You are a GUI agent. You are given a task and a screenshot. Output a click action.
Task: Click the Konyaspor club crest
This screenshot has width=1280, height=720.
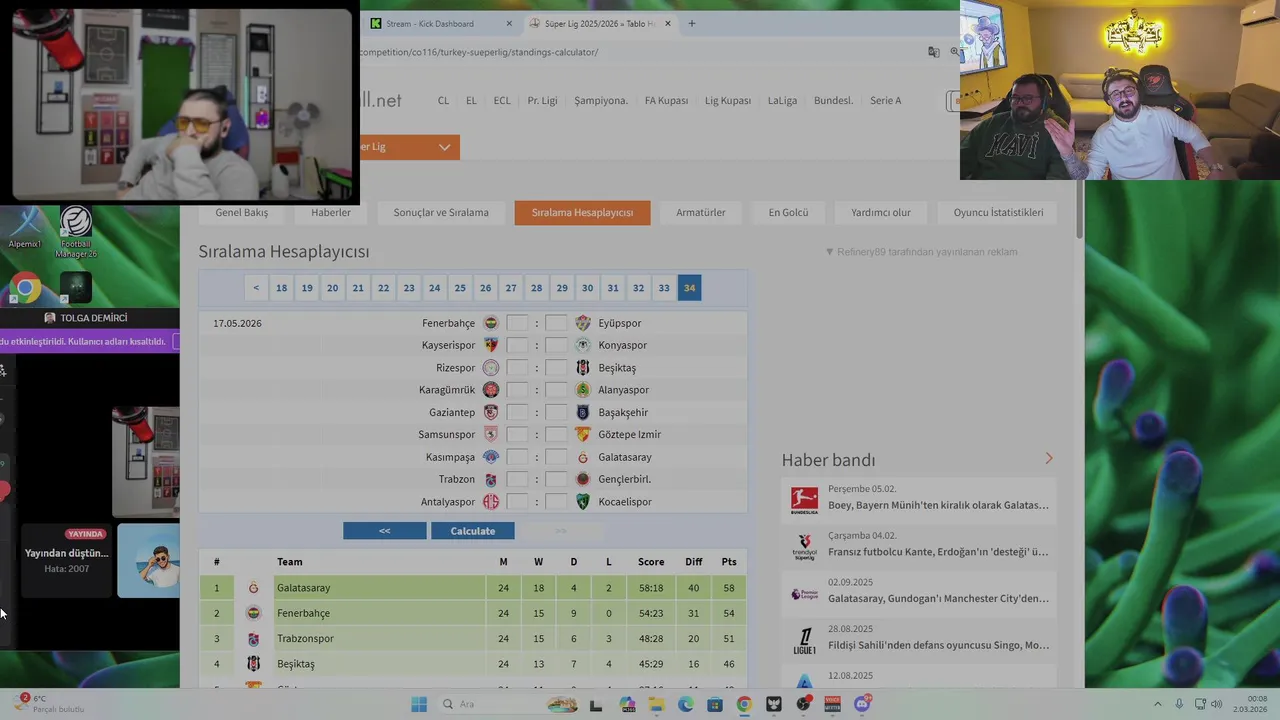point(583,345)
